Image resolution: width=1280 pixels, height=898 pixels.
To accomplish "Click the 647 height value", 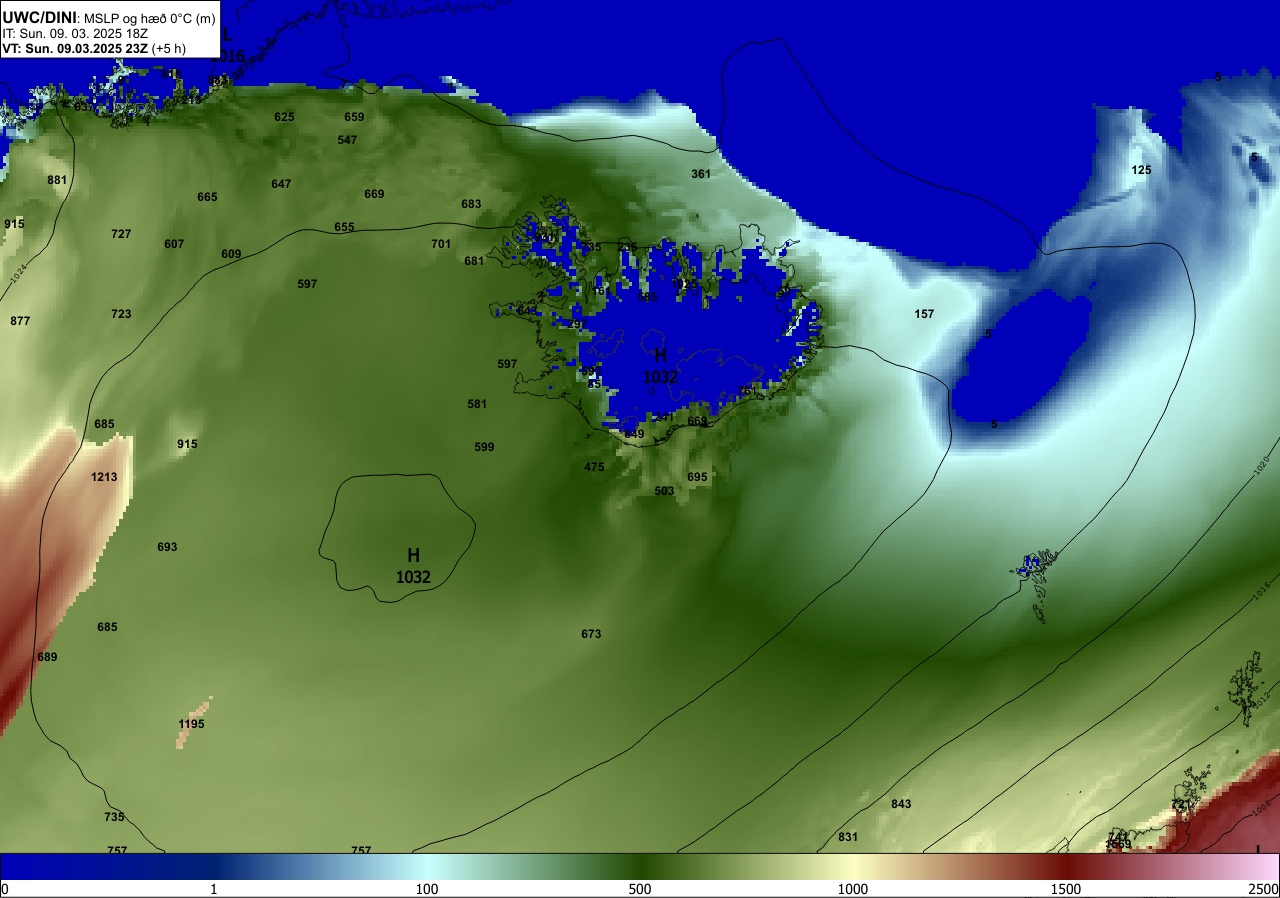I will coord(281,184).
